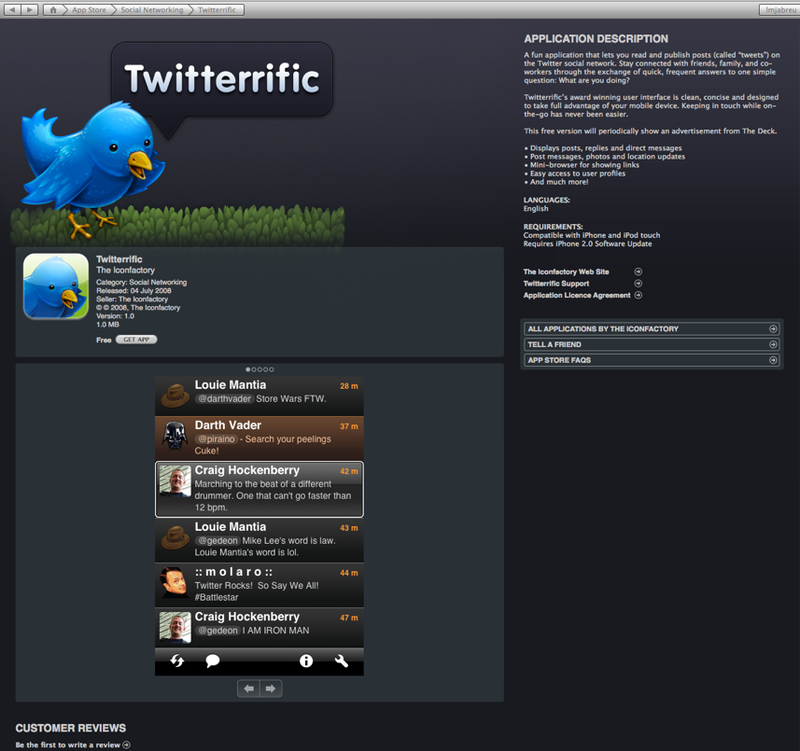Click the 'Version: 1.0' text

115,316
